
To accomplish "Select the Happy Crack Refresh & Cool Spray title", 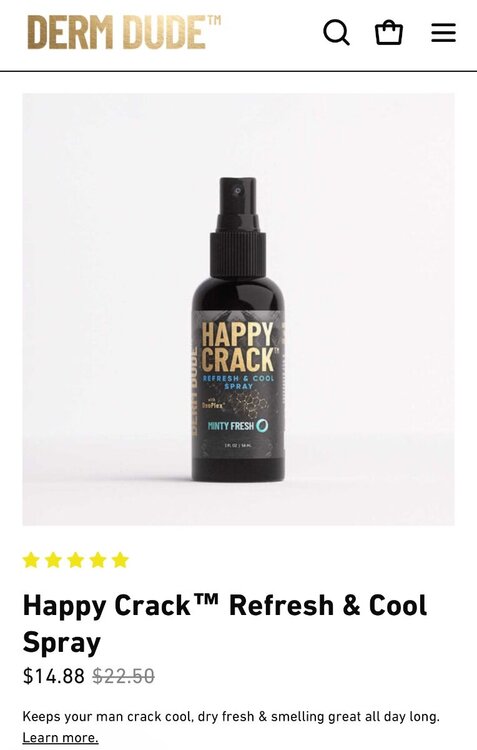I will [225, 623].
